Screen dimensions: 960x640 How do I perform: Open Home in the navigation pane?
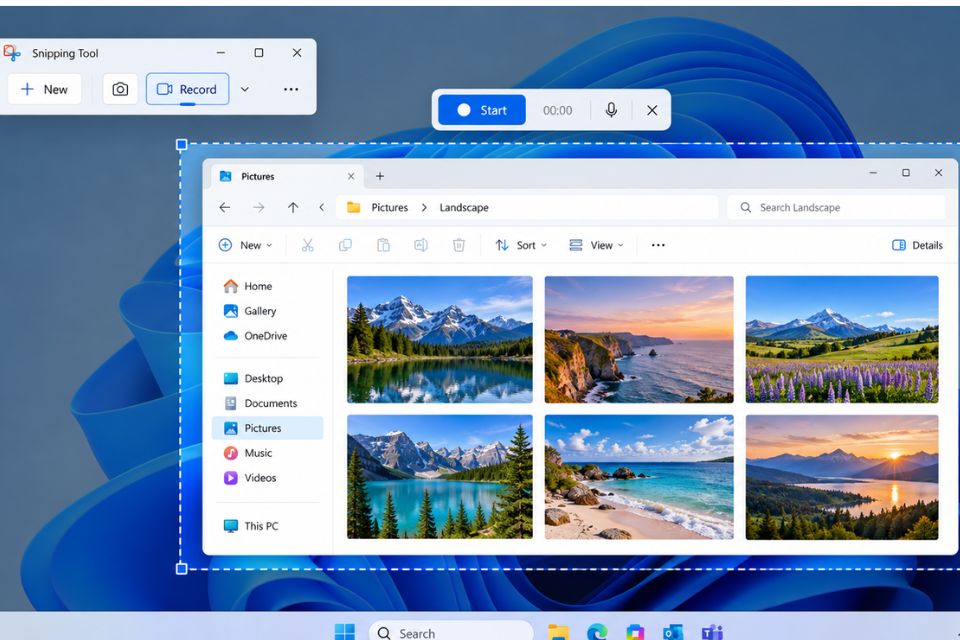pyautogui.click(x=269, y=286)
